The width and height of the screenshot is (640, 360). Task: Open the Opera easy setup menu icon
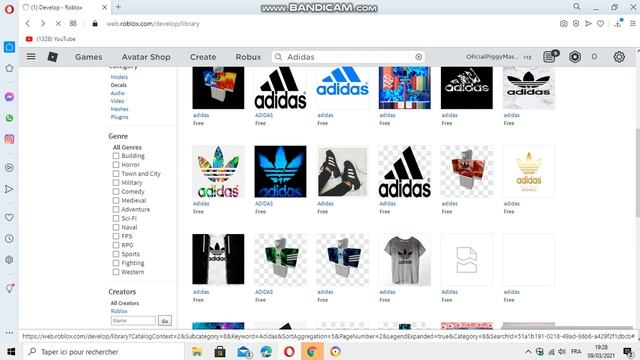pos(633,24)
